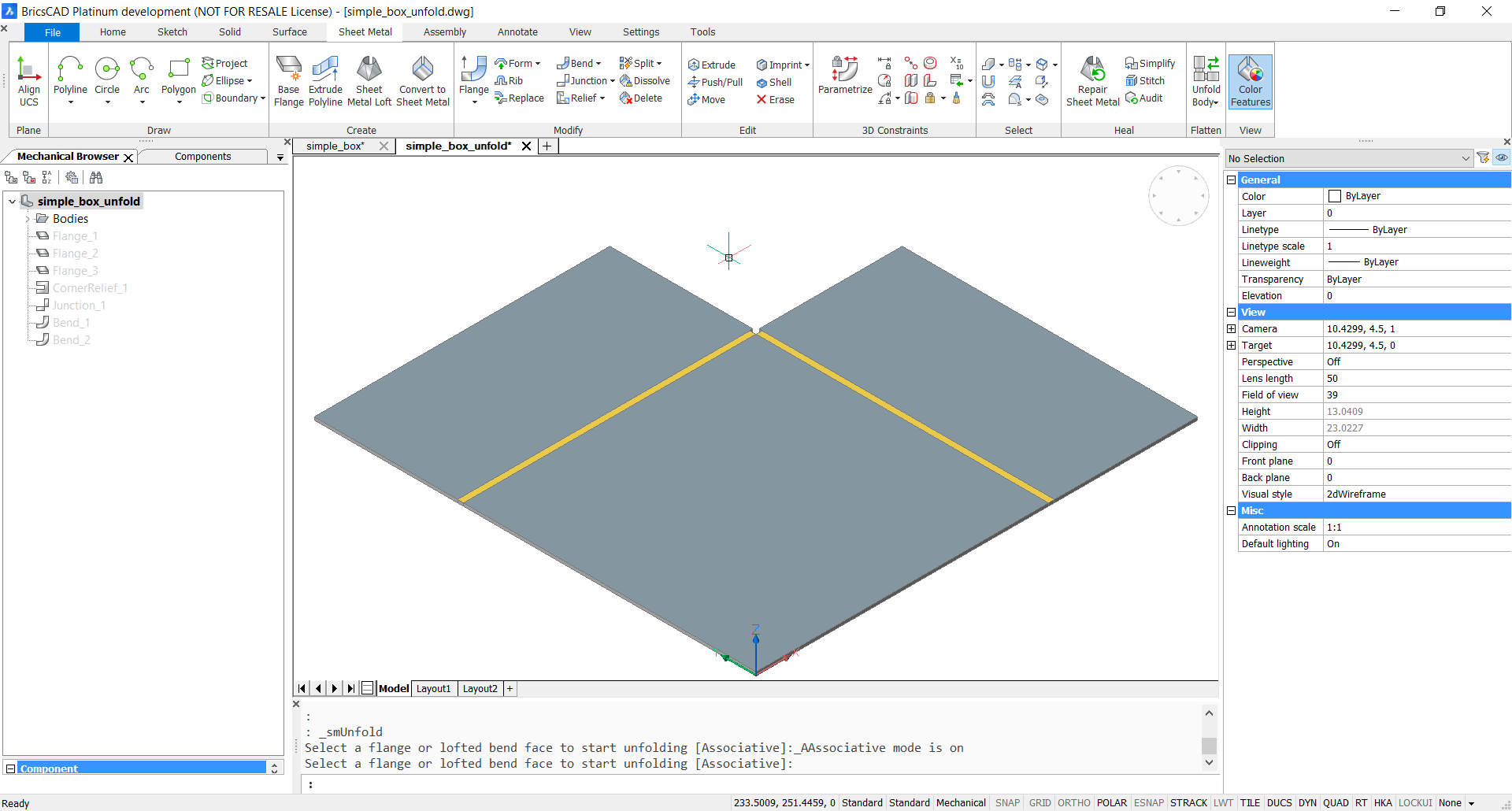This screenshot has width=1512, height=811.
Task: Click the Align UCS tool
Action: 29,81
